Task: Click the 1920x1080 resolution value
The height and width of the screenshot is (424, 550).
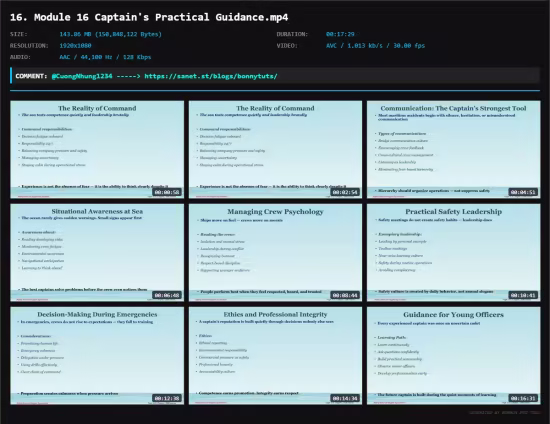Action: click(x=75, y=46)
